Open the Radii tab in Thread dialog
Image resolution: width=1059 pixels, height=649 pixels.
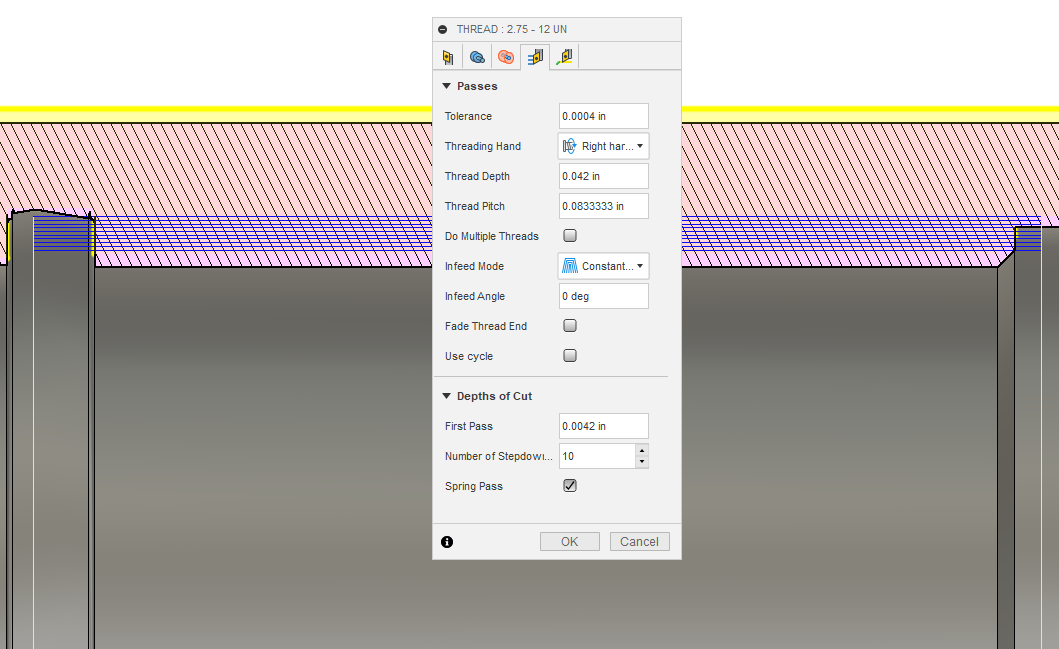(x=506, y=57)
